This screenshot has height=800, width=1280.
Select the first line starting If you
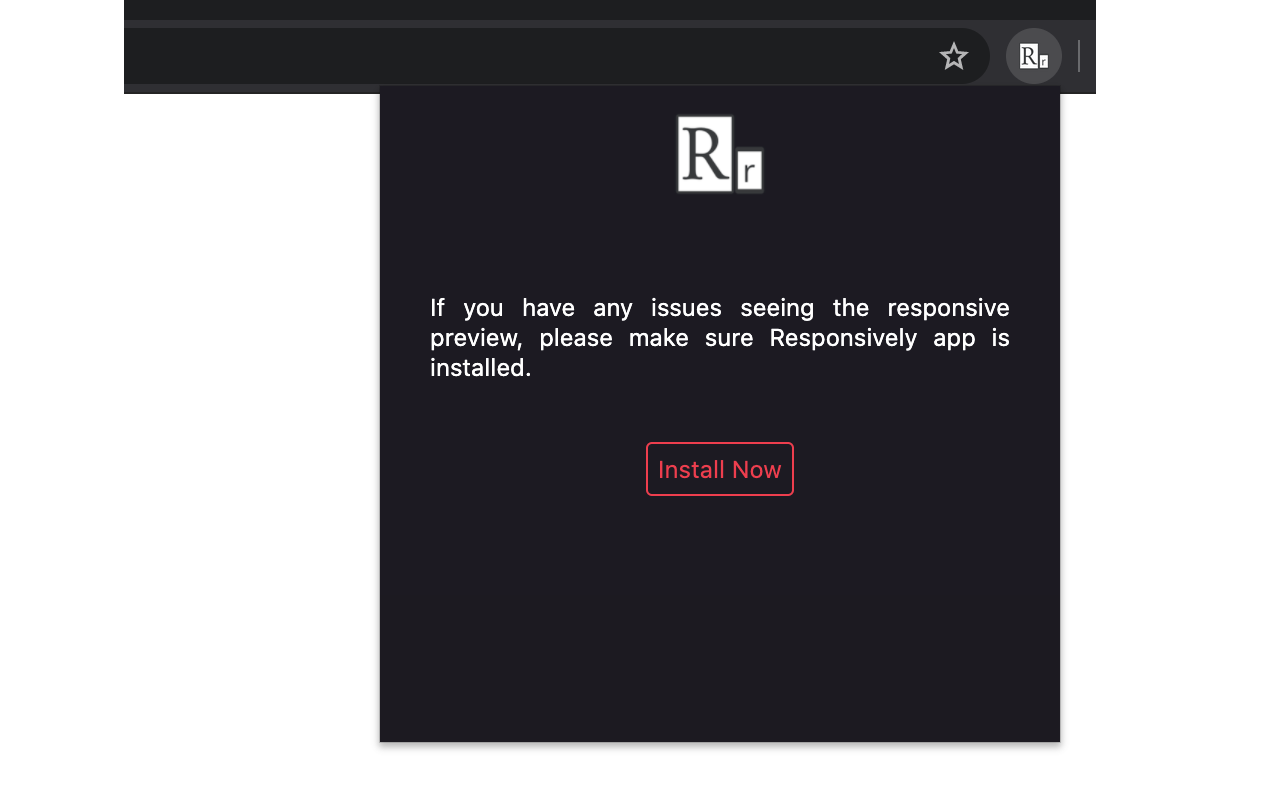click(x=720, y=307)
